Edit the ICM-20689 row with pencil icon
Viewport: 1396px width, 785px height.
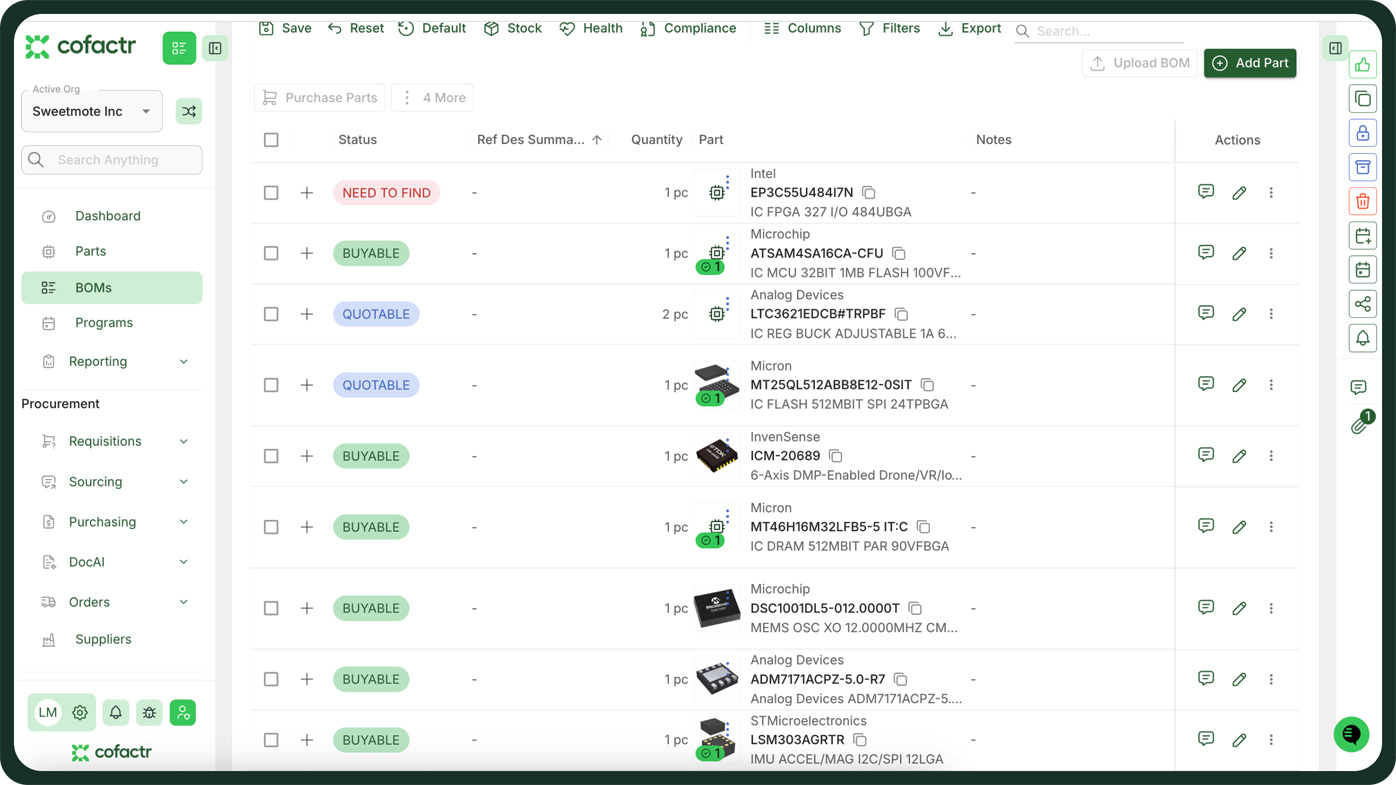pos(1239,456)
